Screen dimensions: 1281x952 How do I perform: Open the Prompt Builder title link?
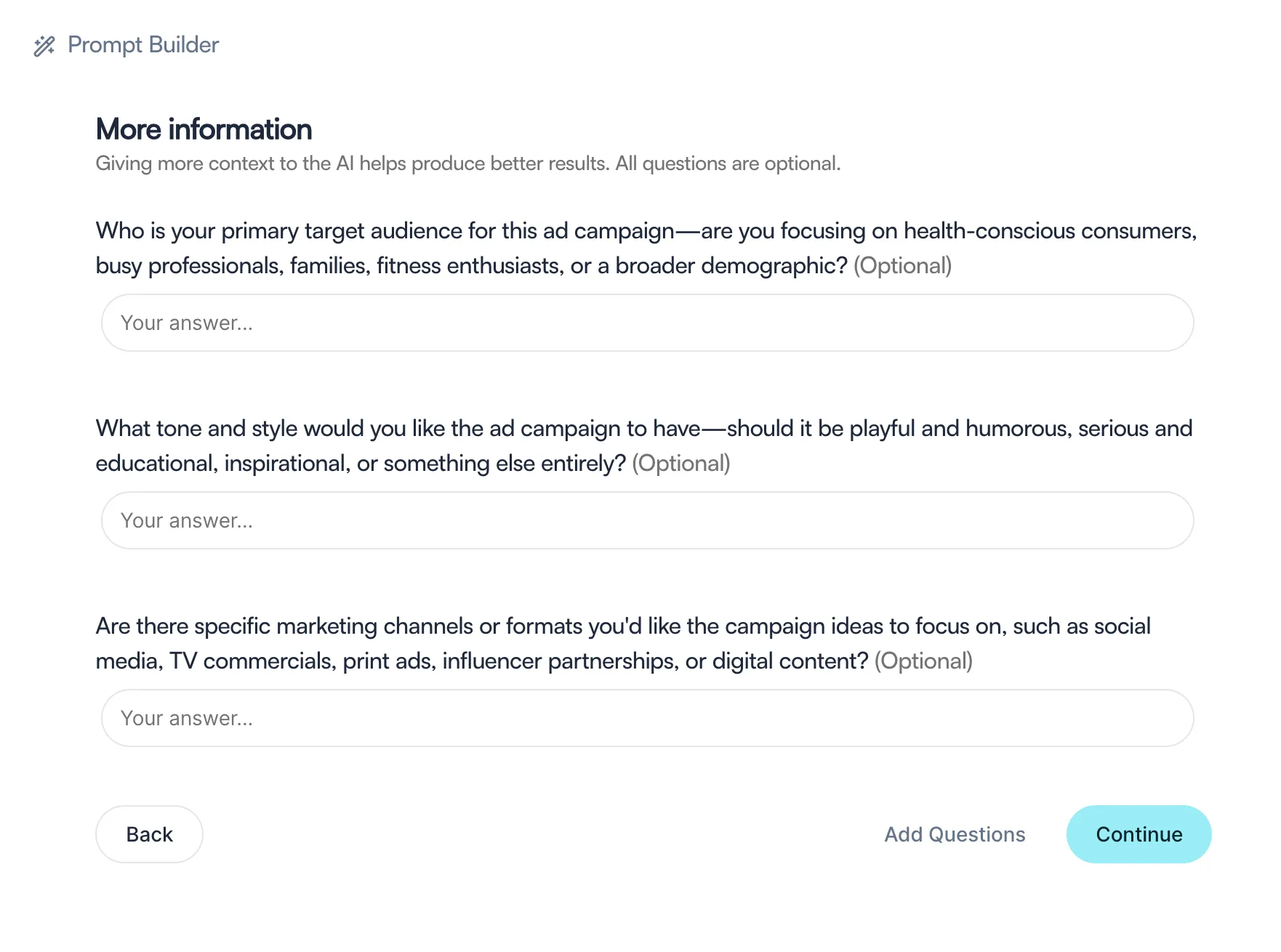(143, 45)
